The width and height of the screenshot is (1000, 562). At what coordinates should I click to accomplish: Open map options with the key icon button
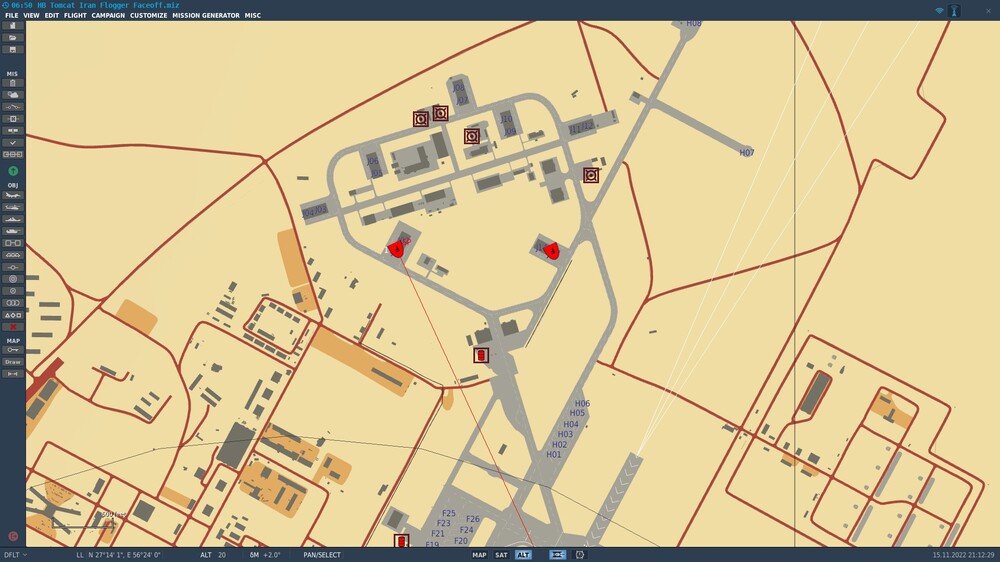pos(13,350)
